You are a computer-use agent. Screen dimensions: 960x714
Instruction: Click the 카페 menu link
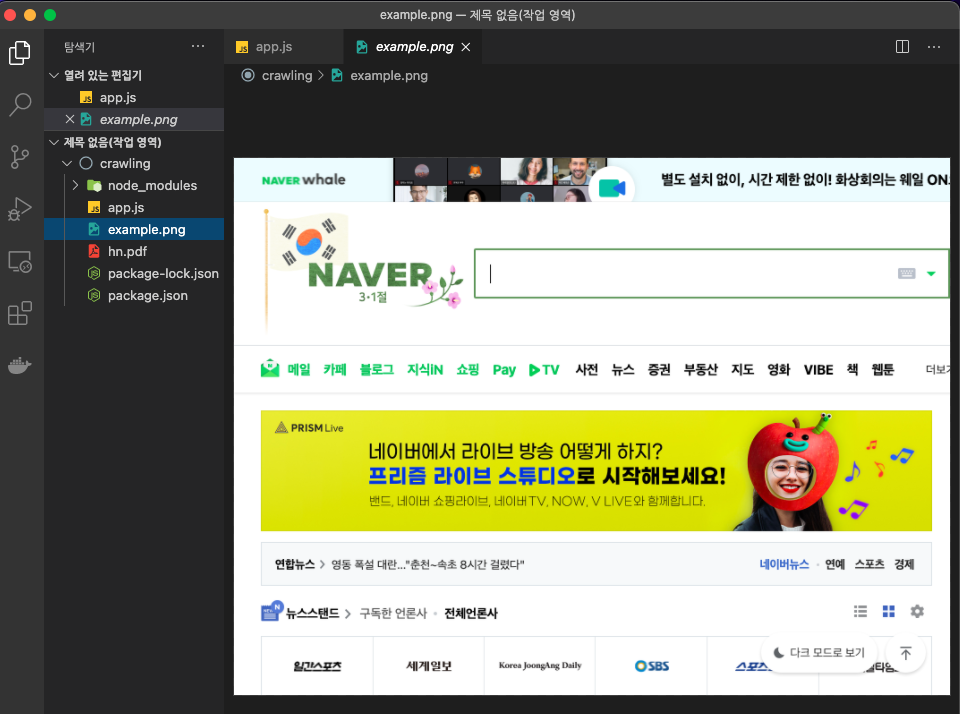[x=335, y=369]
